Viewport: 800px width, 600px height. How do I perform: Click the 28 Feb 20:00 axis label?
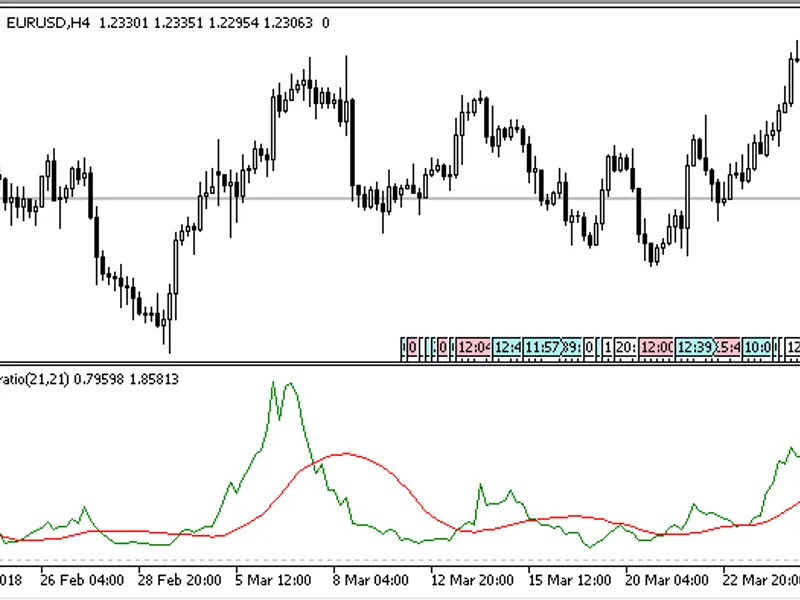point(180,580)
